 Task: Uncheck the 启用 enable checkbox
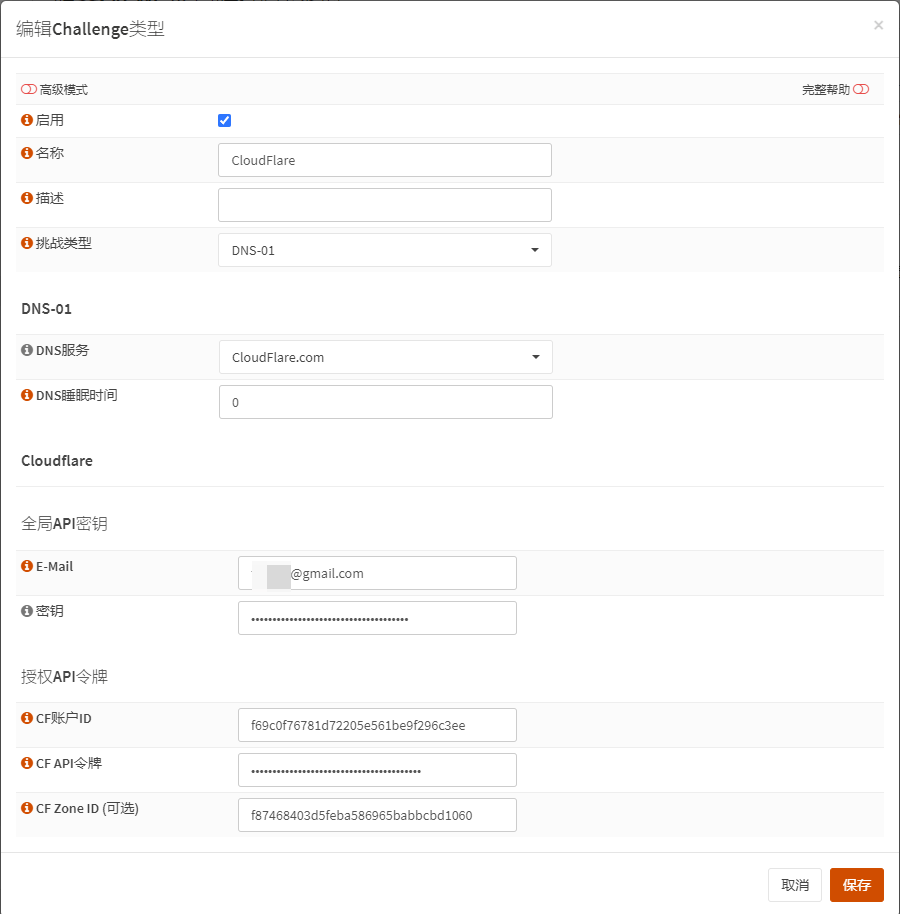pos(224,121)
